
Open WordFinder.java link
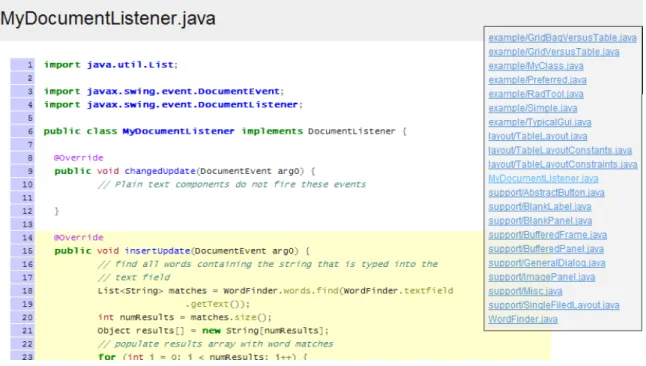click(x=523, y=319)
